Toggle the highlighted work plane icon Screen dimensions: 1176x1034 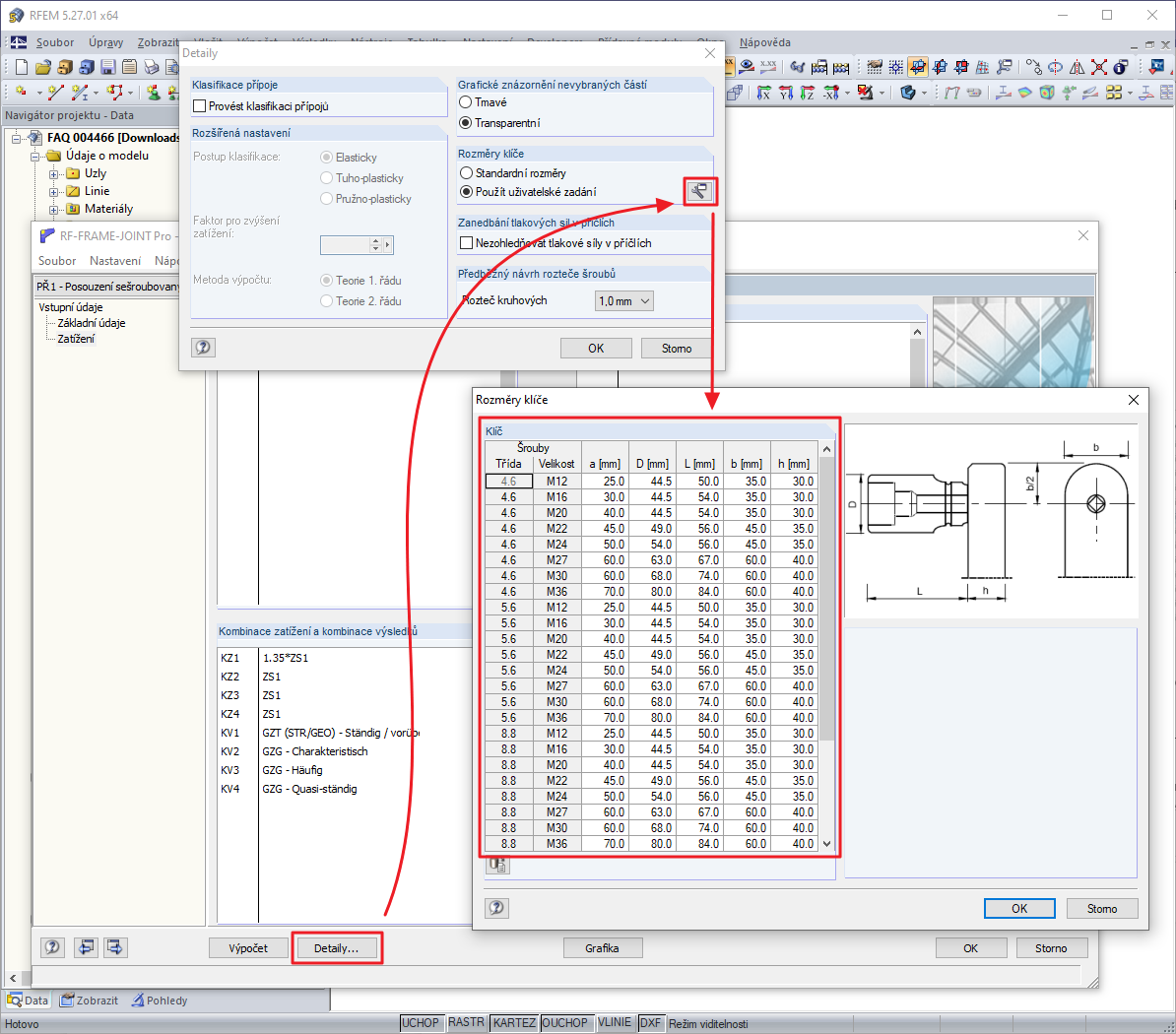[917, 68]
